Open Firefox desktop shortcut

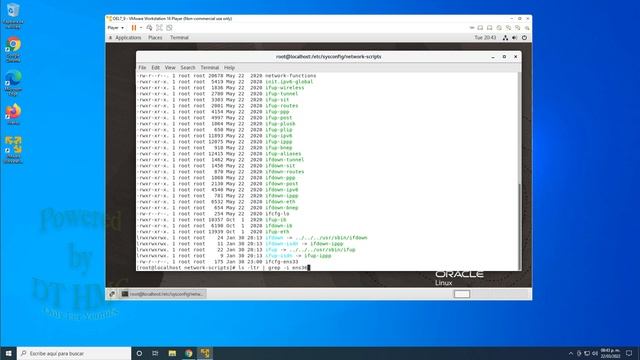13,114
